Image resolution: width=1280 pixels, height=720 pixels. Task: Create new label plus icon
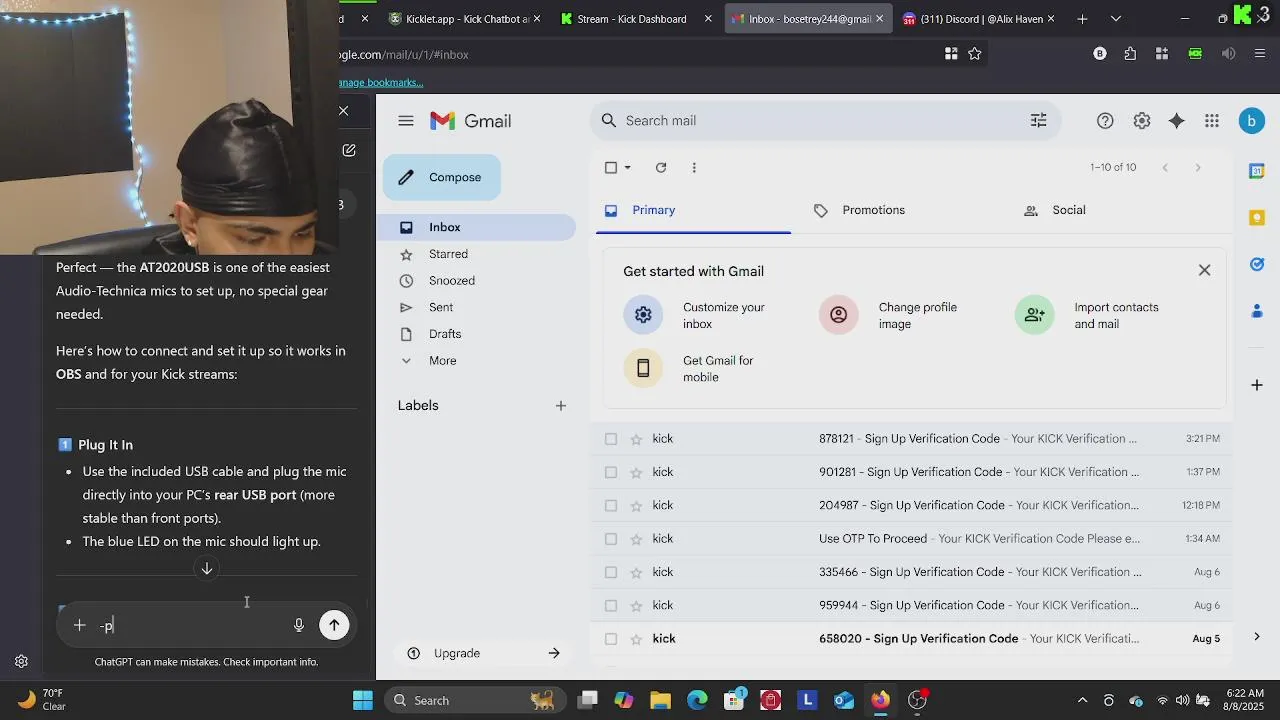(561, 406)
